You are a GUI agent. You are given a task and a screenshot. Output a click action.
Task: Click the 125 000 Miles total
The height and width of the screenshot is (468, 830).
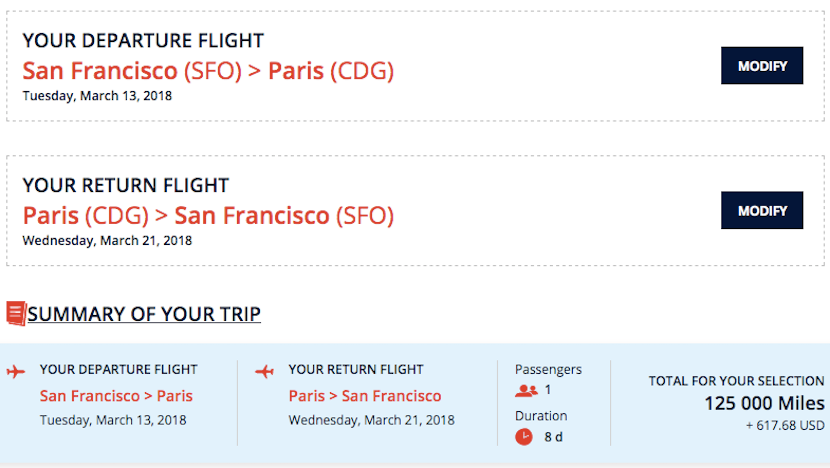coord(764,403)
